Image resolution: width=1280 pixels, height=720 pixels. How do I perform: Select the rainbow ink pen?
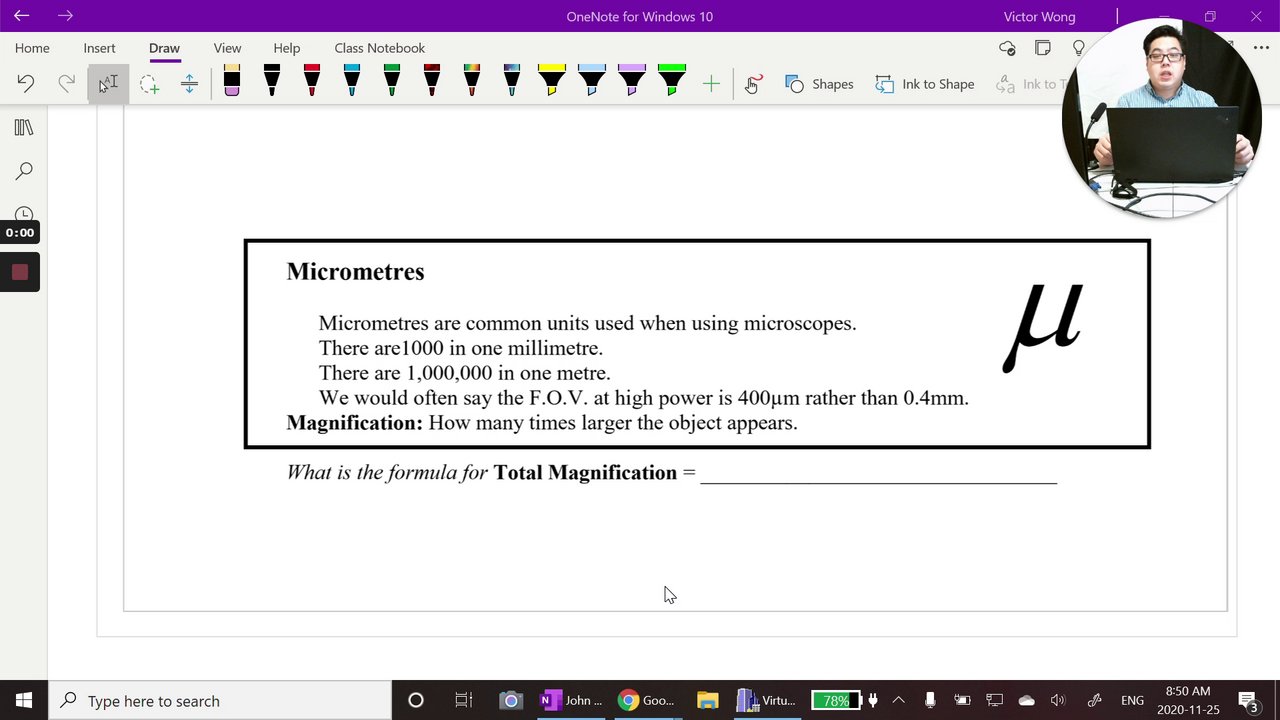click(x=472, y=81)
